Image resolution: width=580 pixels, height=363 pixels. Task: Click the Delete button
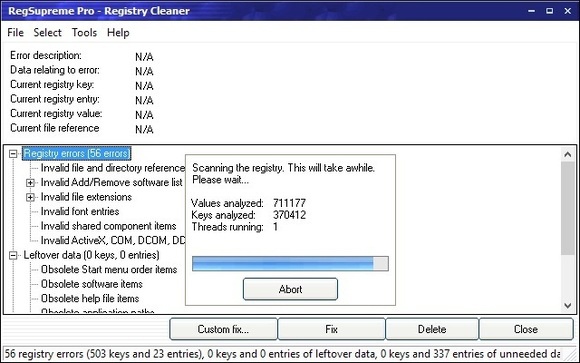432,329
